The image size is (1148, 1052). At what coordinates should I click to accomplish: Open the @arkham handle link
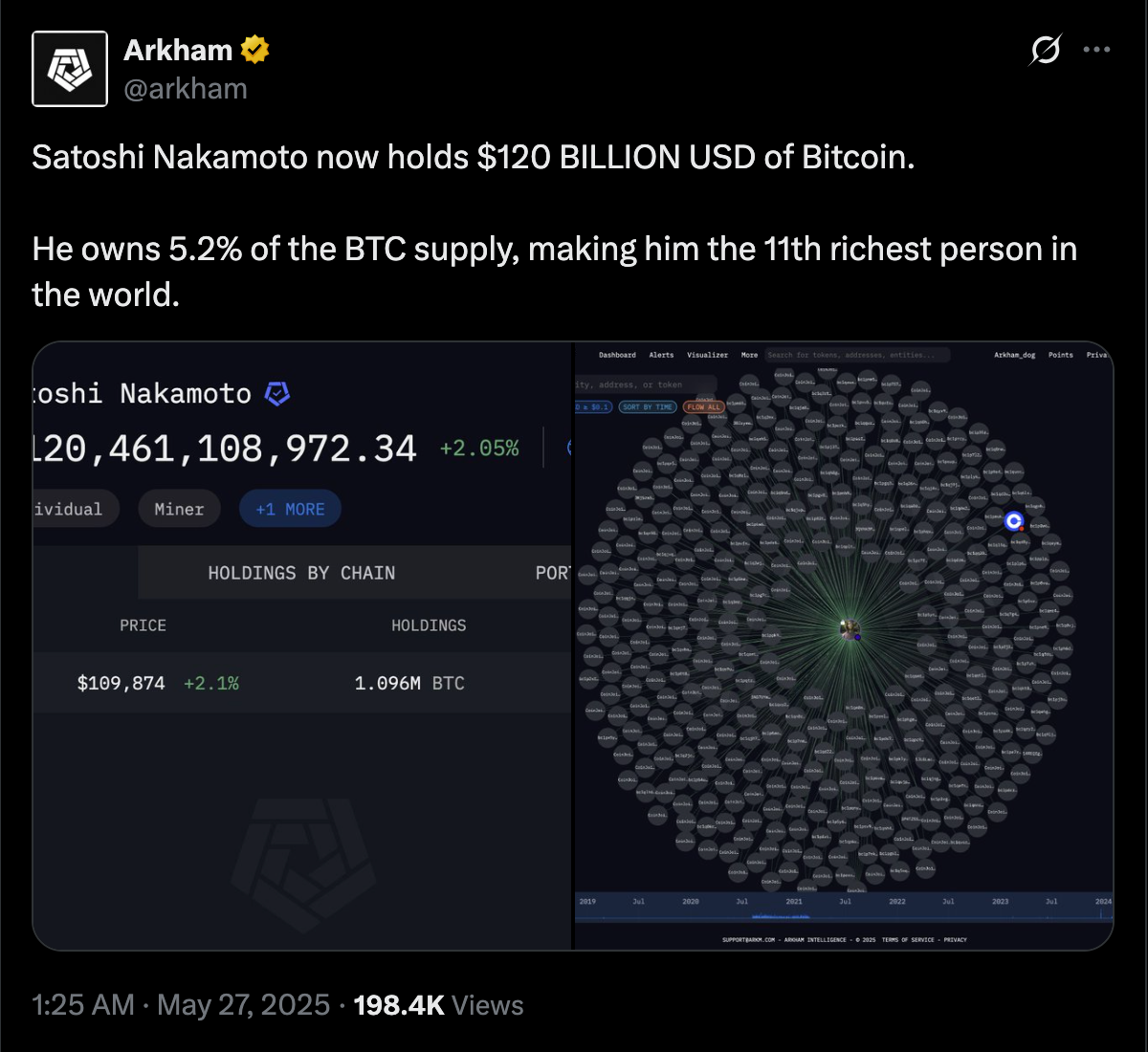pos(186,89)
